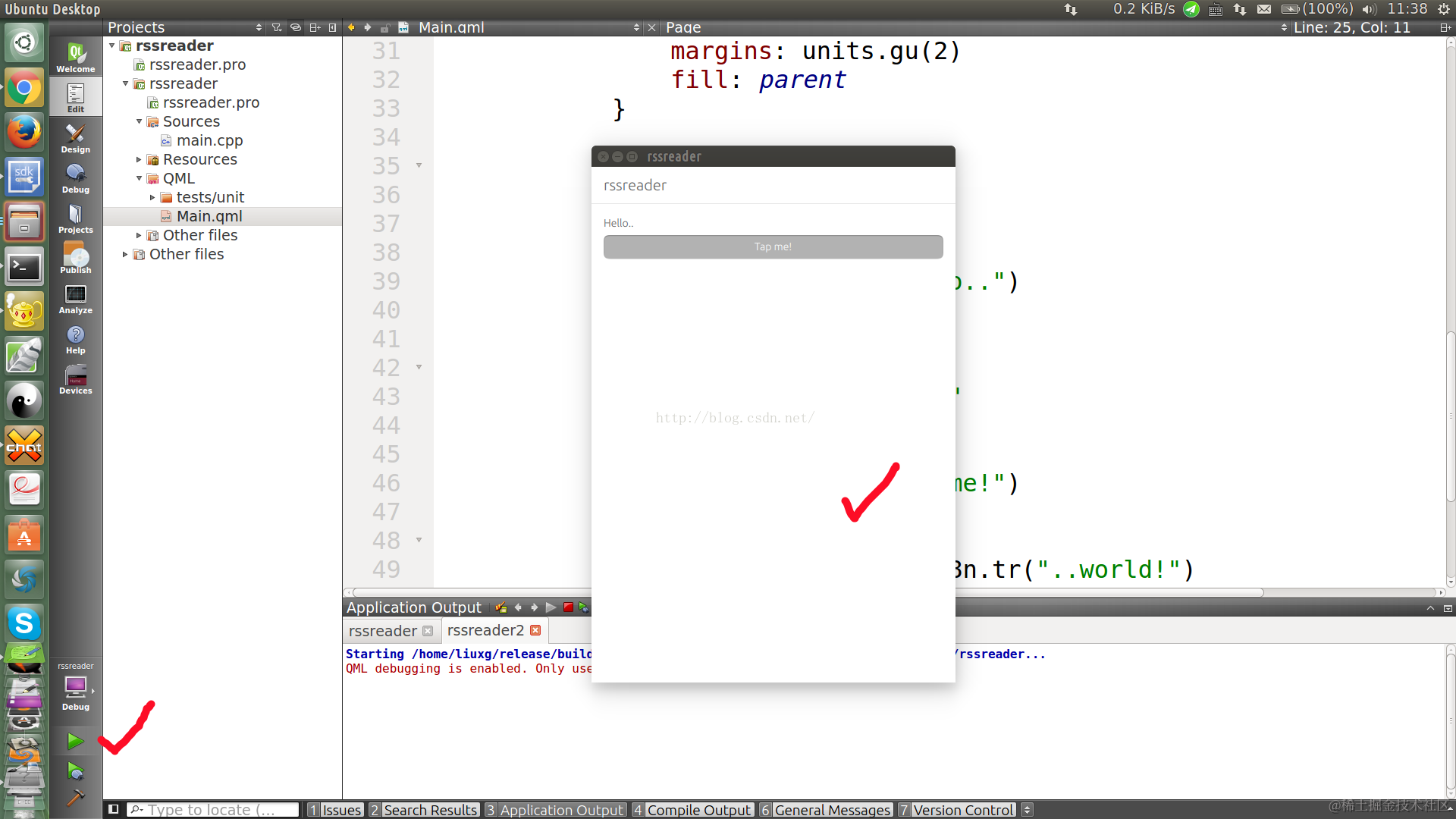The height and width of the screenshot is (819, 1456).
Task: Click the red Stop application icon
Action: (x=568, y=607)
